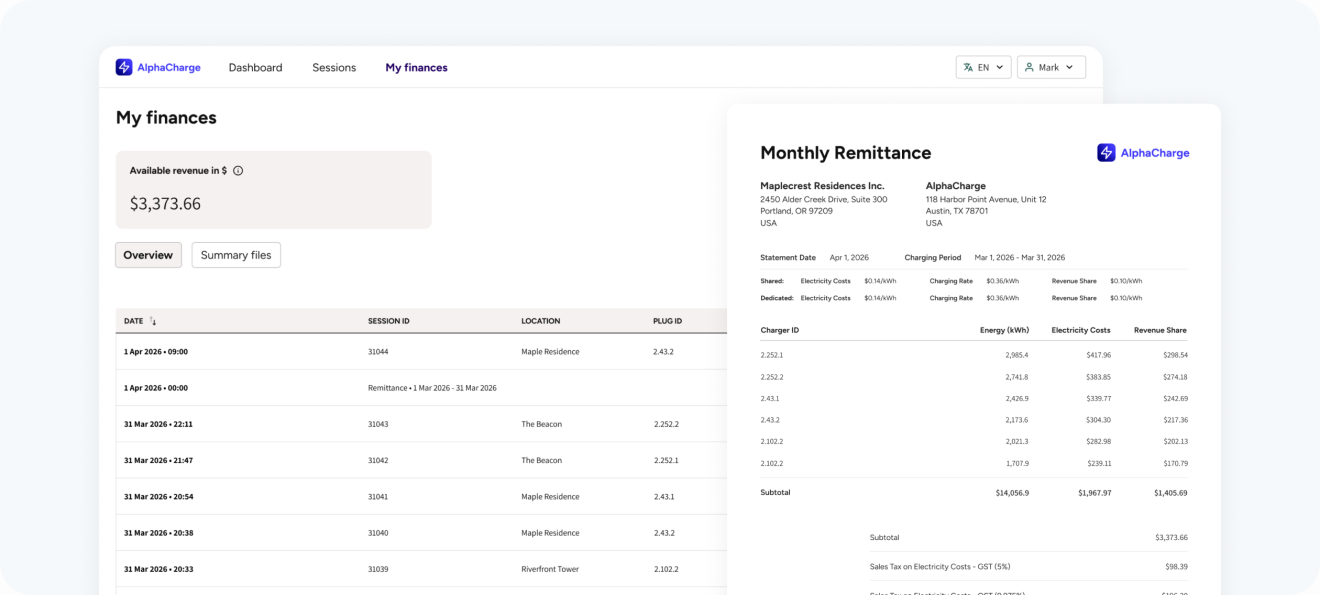
Task: Click the date 31 Mar 2026 • 20:38
Action: 158,533
